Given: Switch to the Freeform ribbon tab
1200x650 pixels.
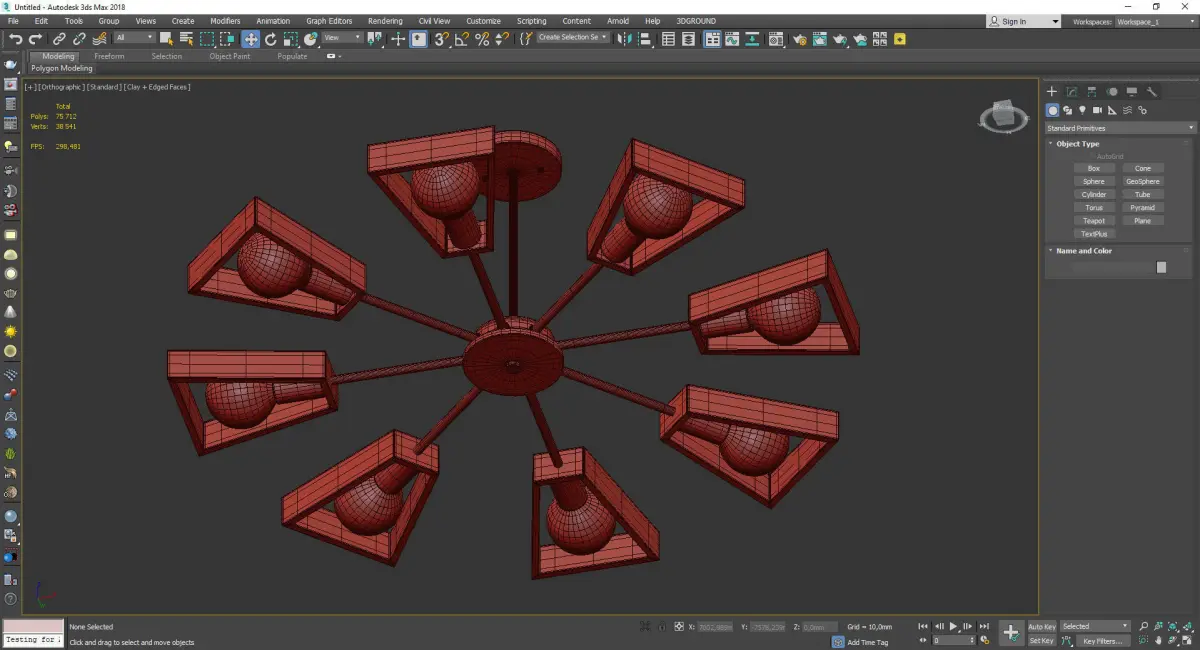Looking at the screenshot, I should 109,57.
